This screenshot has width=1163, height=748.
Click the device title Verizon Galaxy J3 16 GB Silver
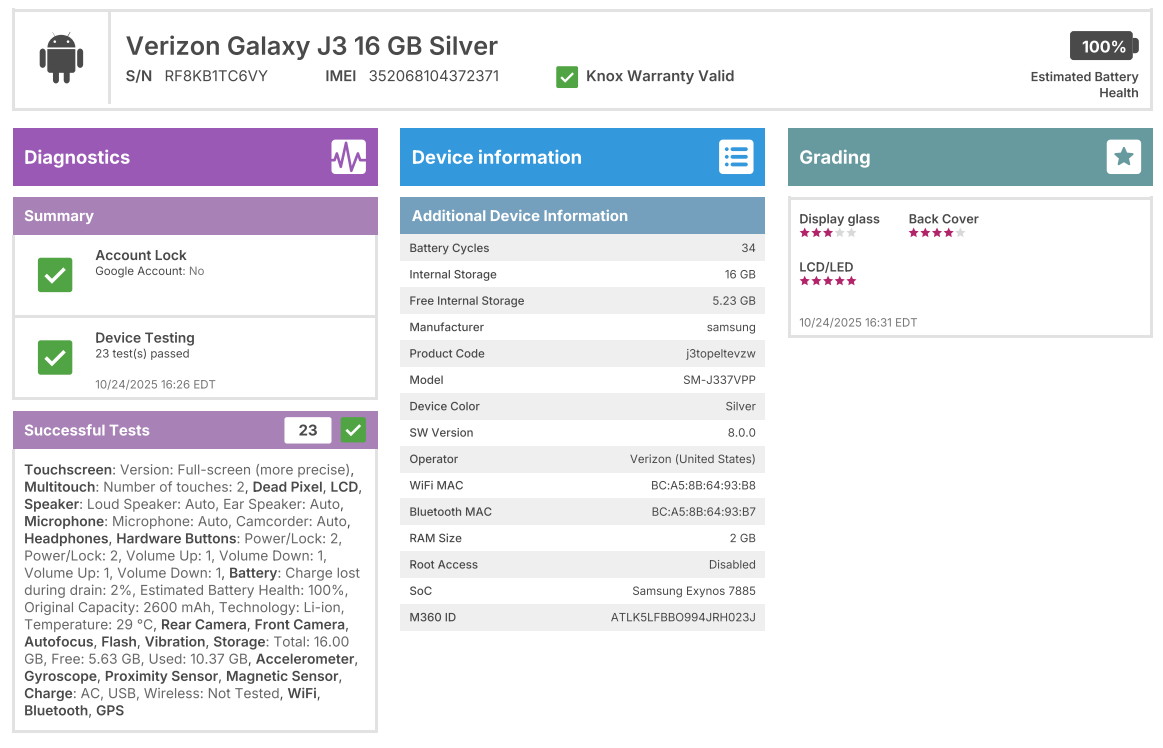[311, 46]
